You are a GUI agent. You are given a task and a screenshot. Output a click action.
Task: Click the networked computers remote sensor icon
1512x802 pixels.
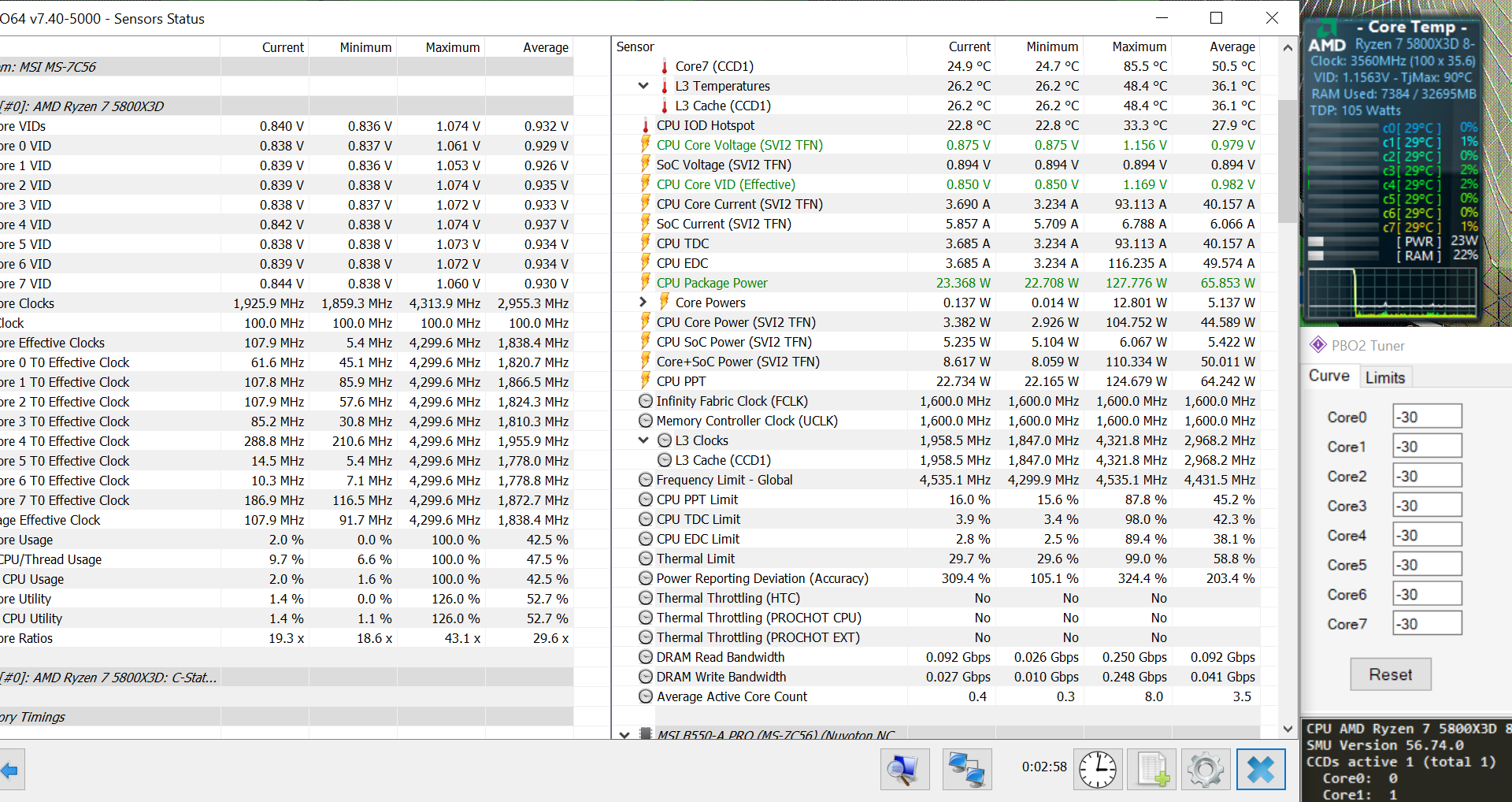tap(967, 769)
